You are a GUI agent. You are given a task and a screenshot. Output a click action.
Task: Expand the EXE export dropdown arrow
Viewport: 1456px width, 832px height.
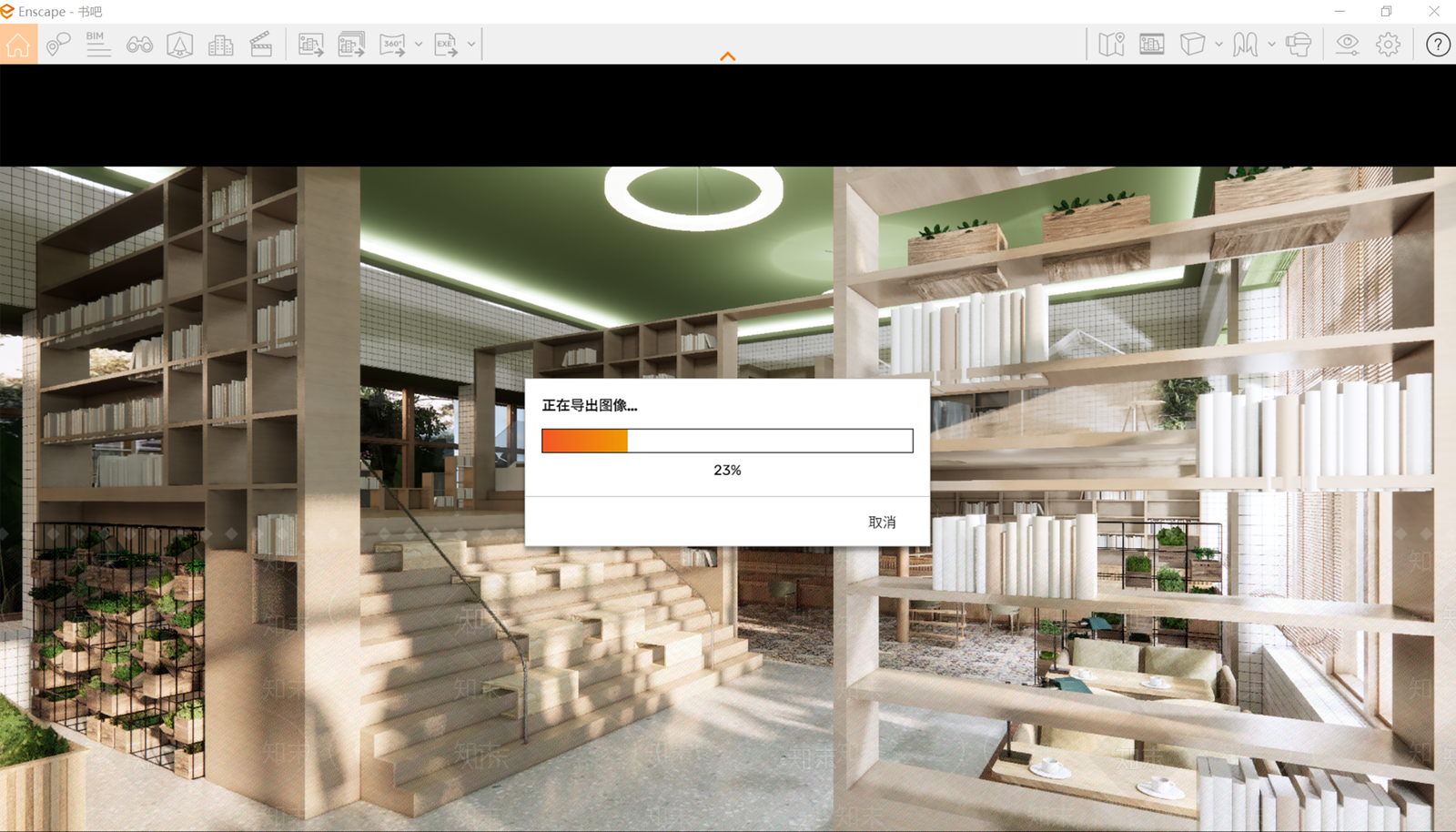click(471, 44)
